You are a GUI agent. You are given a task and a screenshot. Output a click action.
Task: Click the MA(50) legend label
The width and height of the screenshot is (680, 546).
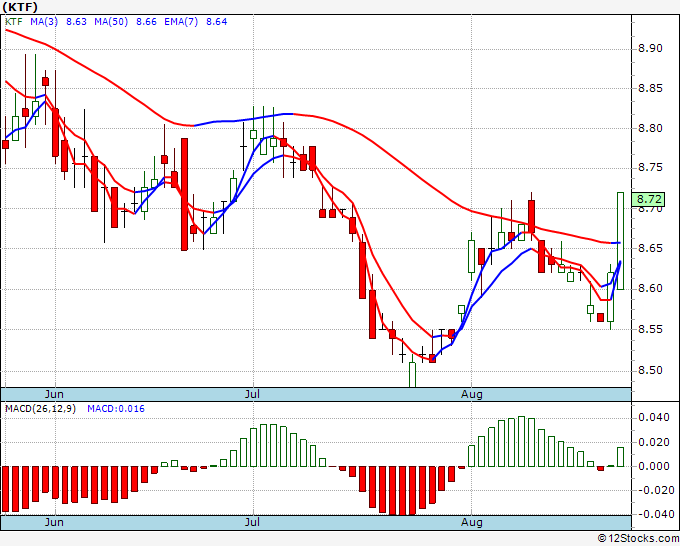pos(111,22)
